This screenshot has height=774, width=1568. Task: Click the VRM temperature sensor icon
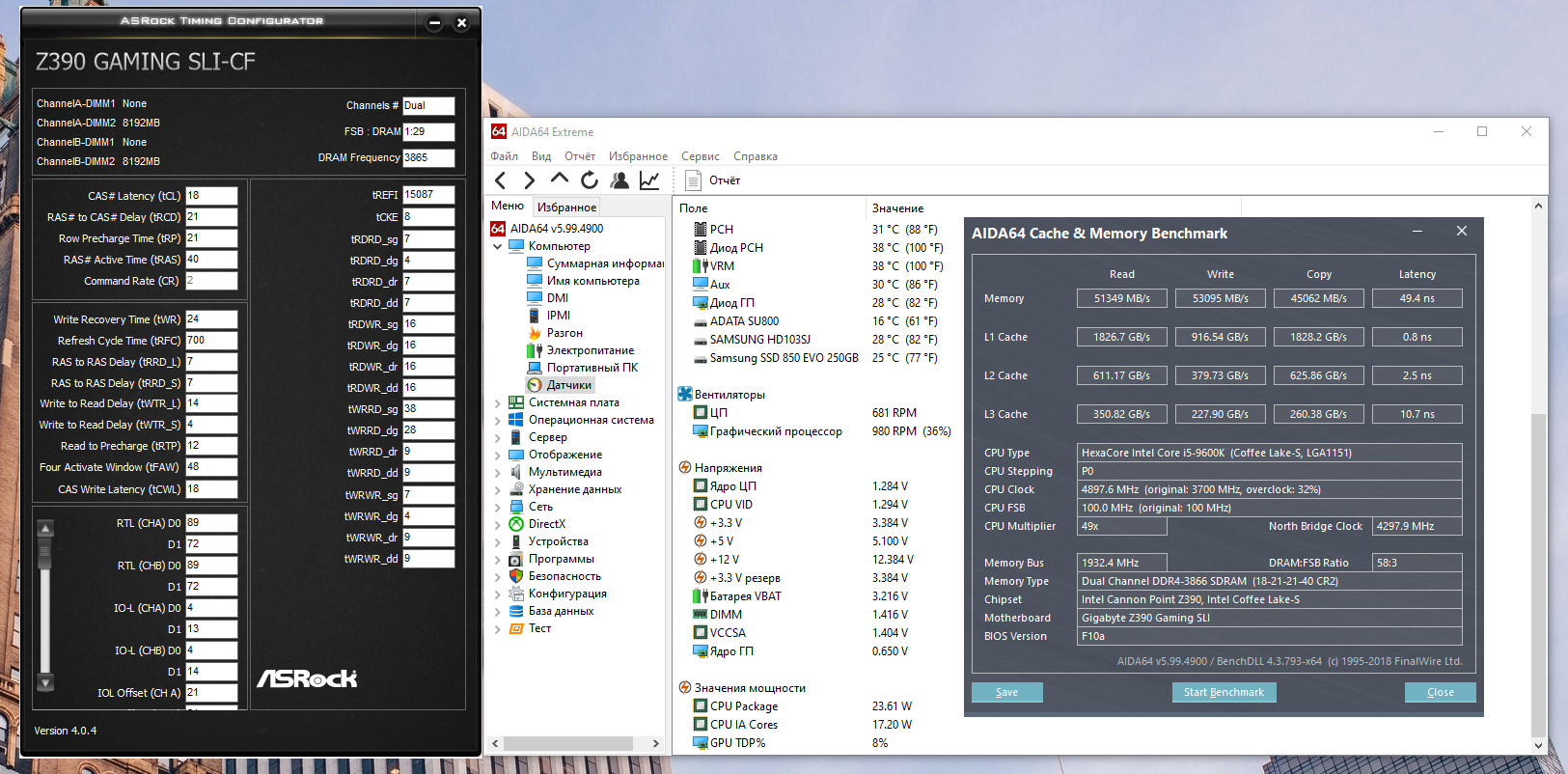[701, 266]
